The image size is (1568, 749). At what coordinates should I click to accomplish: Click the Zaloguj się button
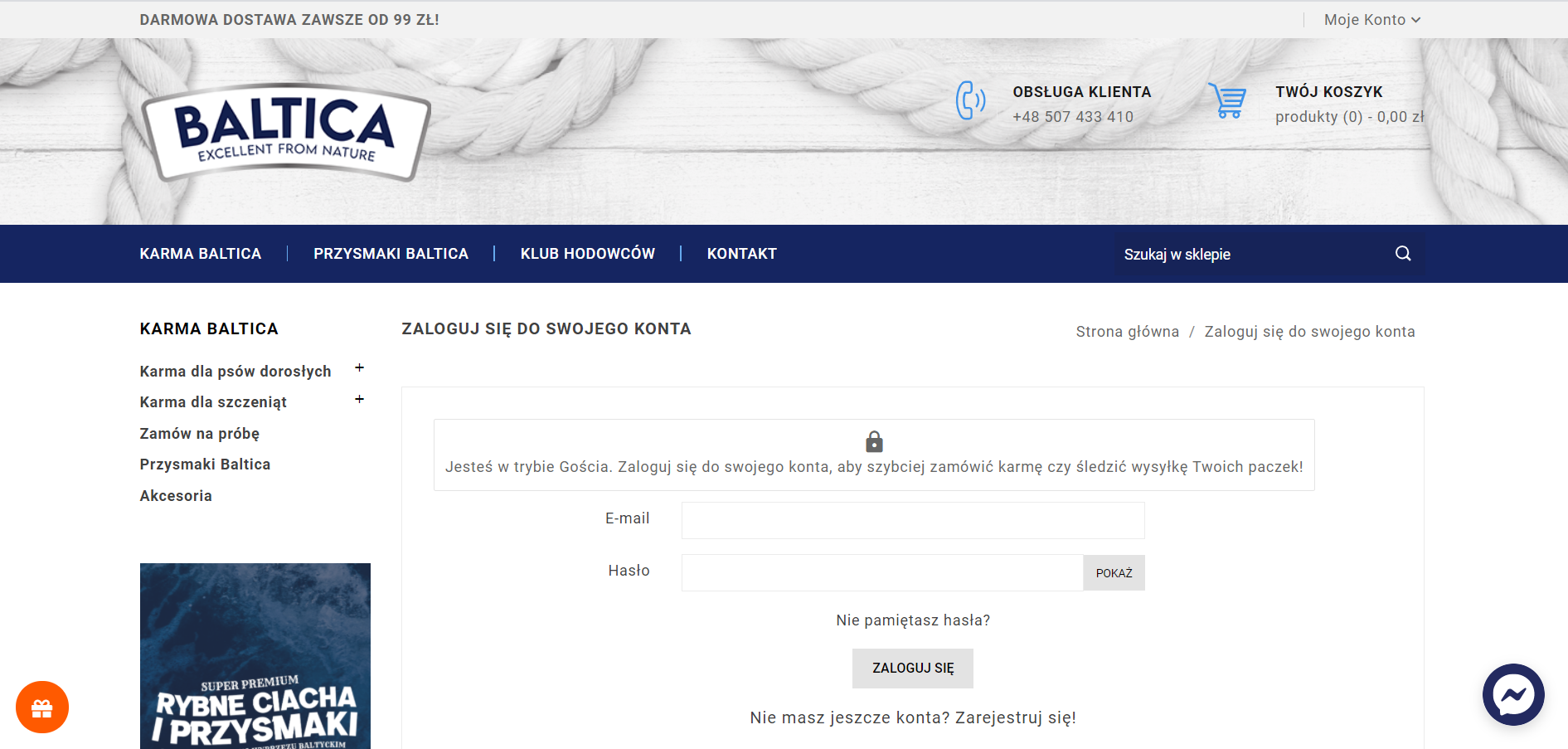(x=913, y=669)
